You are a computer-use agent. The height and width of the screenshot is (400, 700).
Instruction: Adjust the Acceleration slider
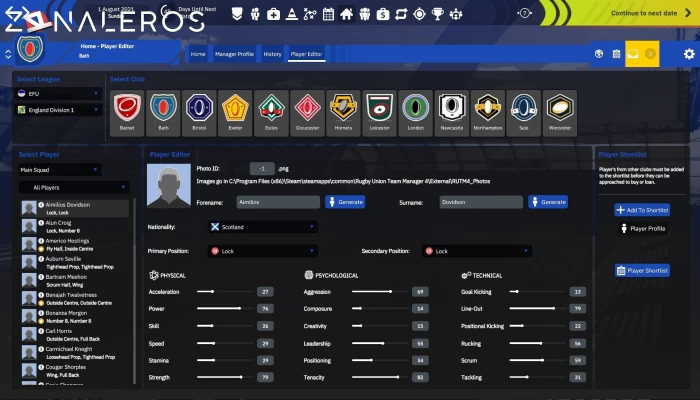(225, 292)
